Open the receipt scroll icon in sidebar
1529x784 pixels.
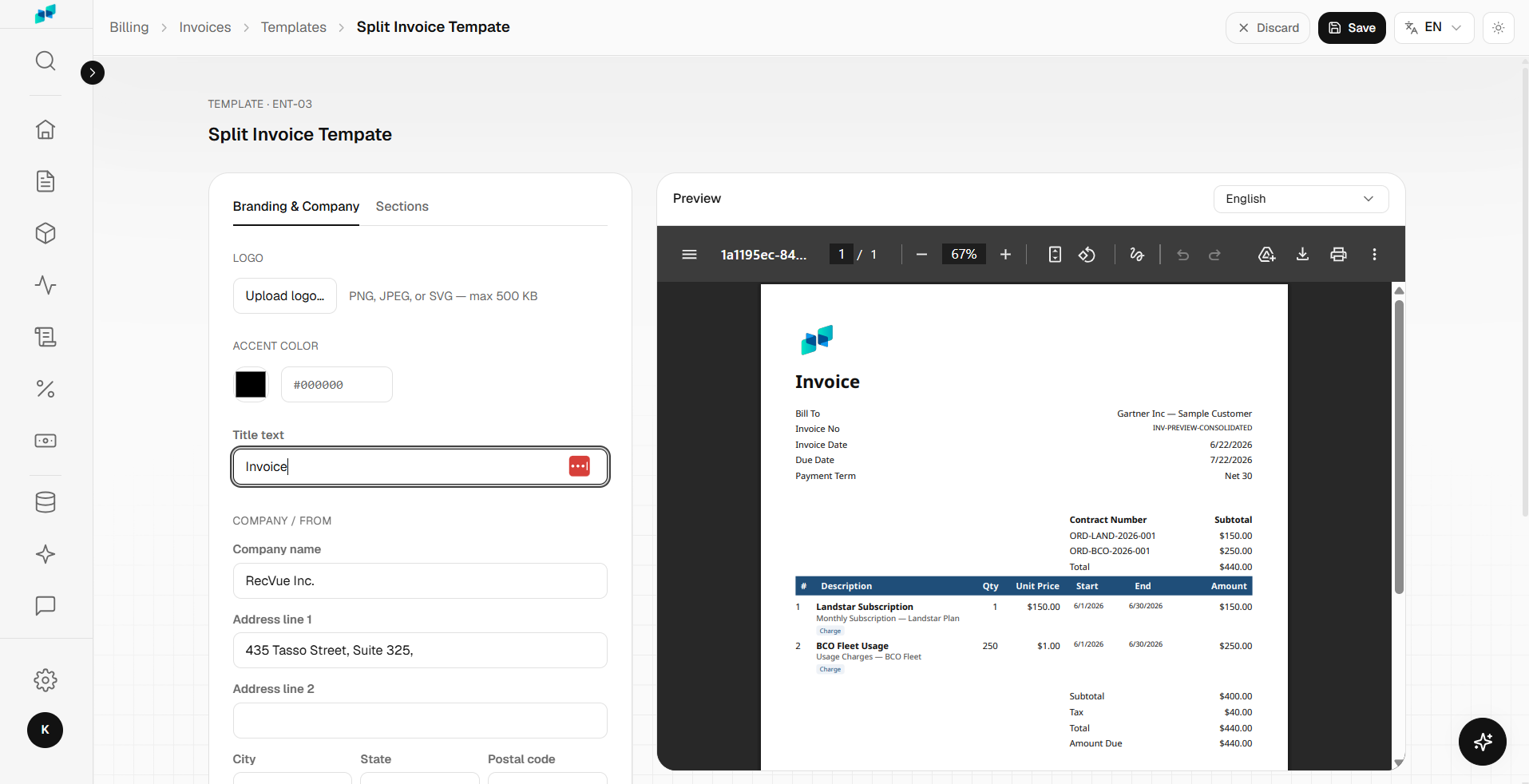pyautogui.click(x=46, y=337)
